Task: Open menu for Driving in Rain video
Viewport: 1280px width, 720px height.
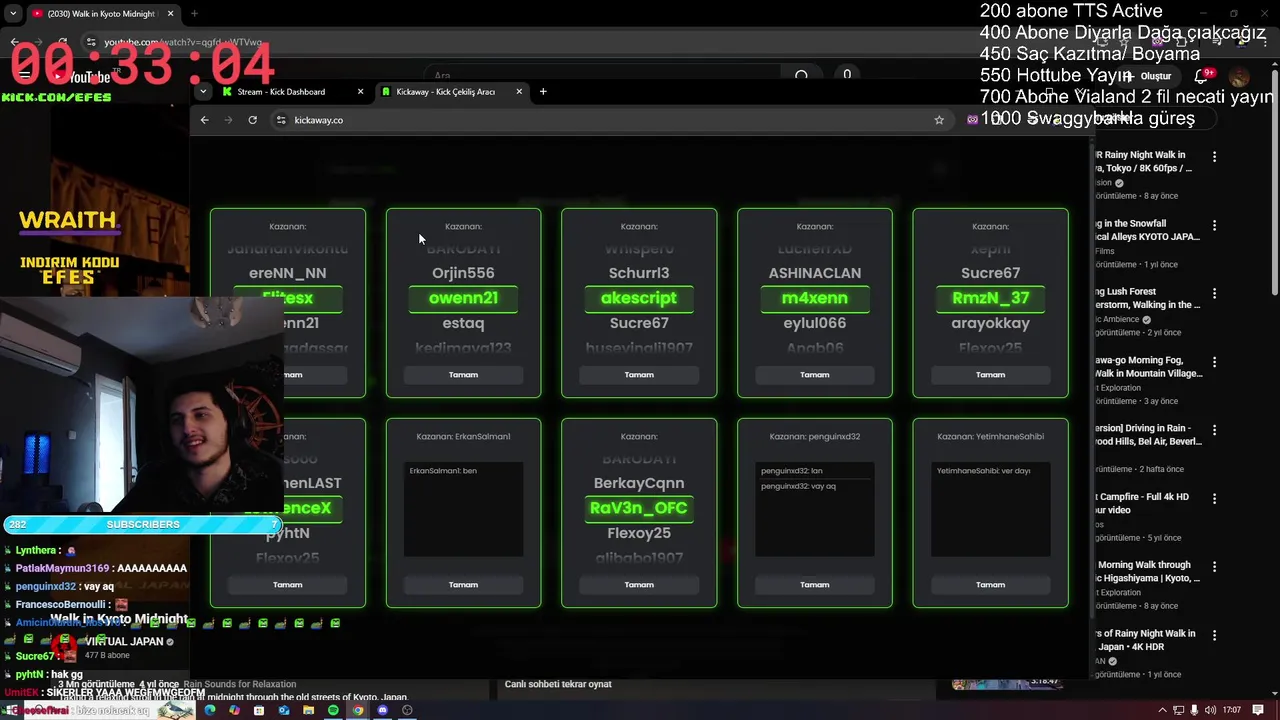Action: [x=1214, y=430]
